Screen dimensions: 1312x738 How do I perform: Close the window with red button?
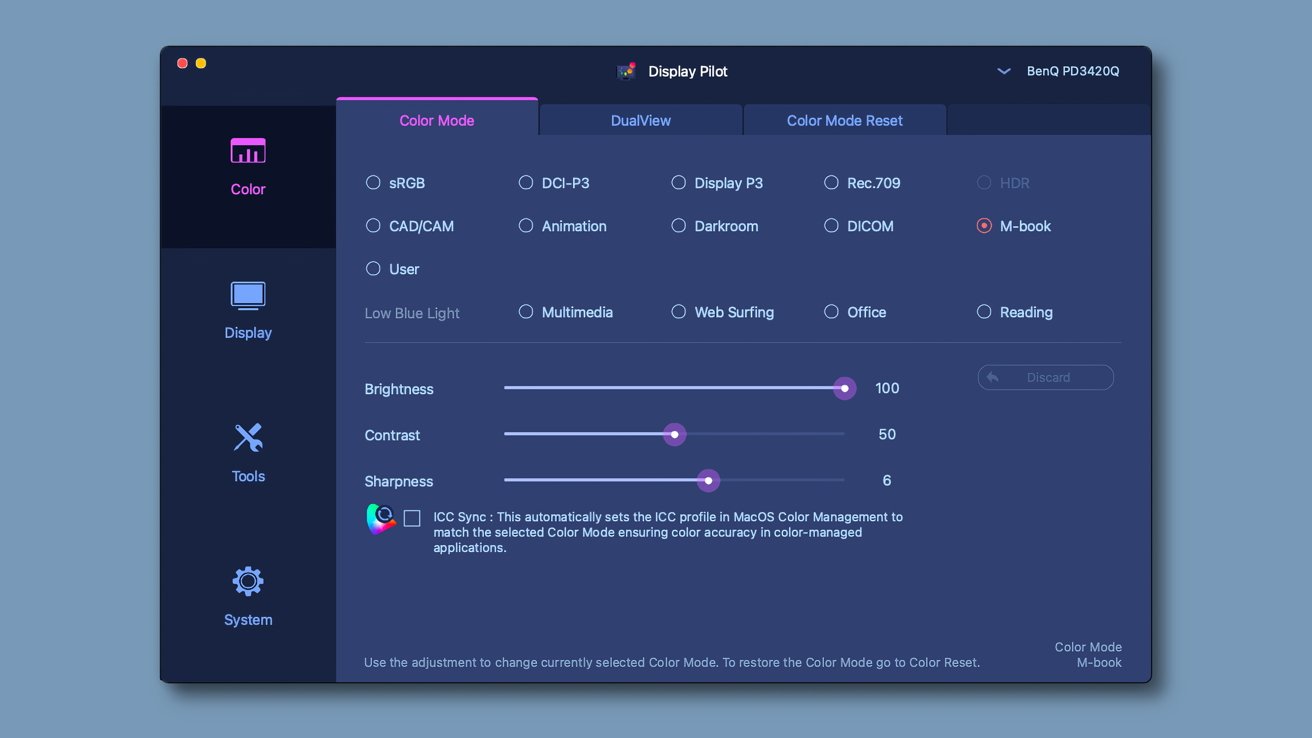click(182, 63)
